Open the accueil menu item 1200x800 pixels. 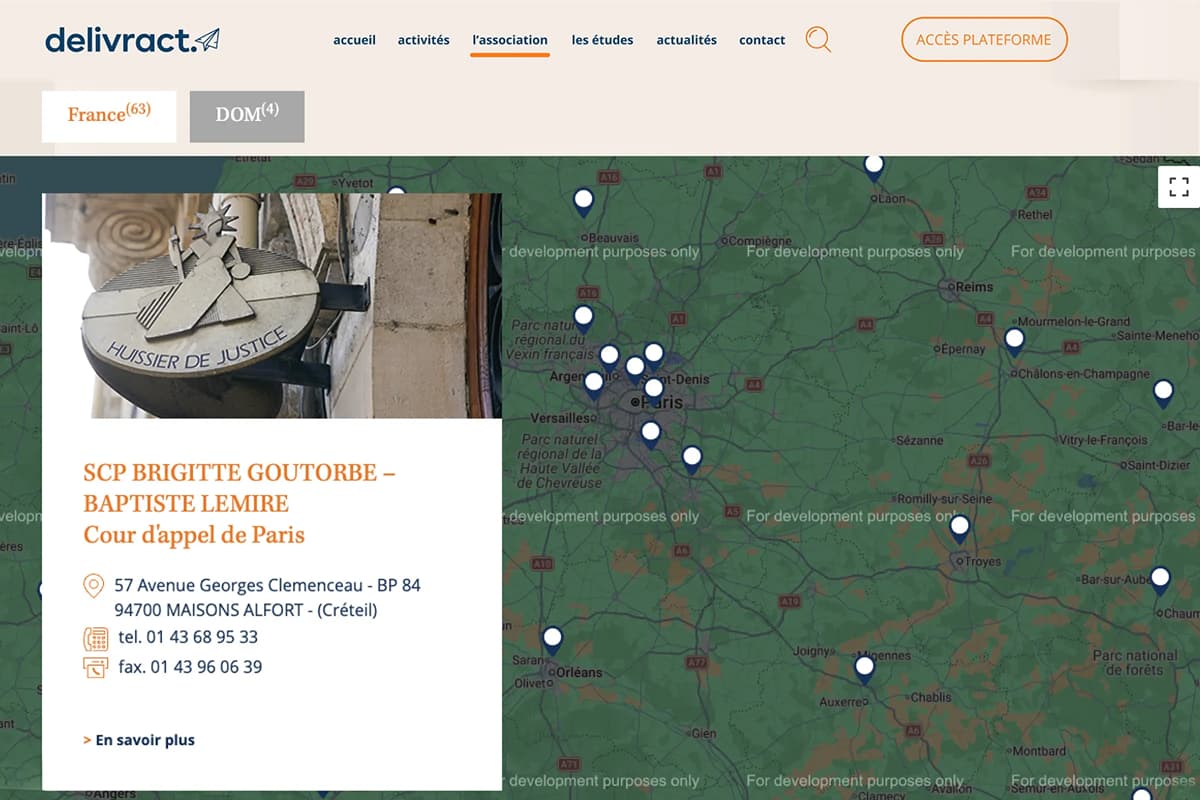pyautogui.click(x=354, y=40)
